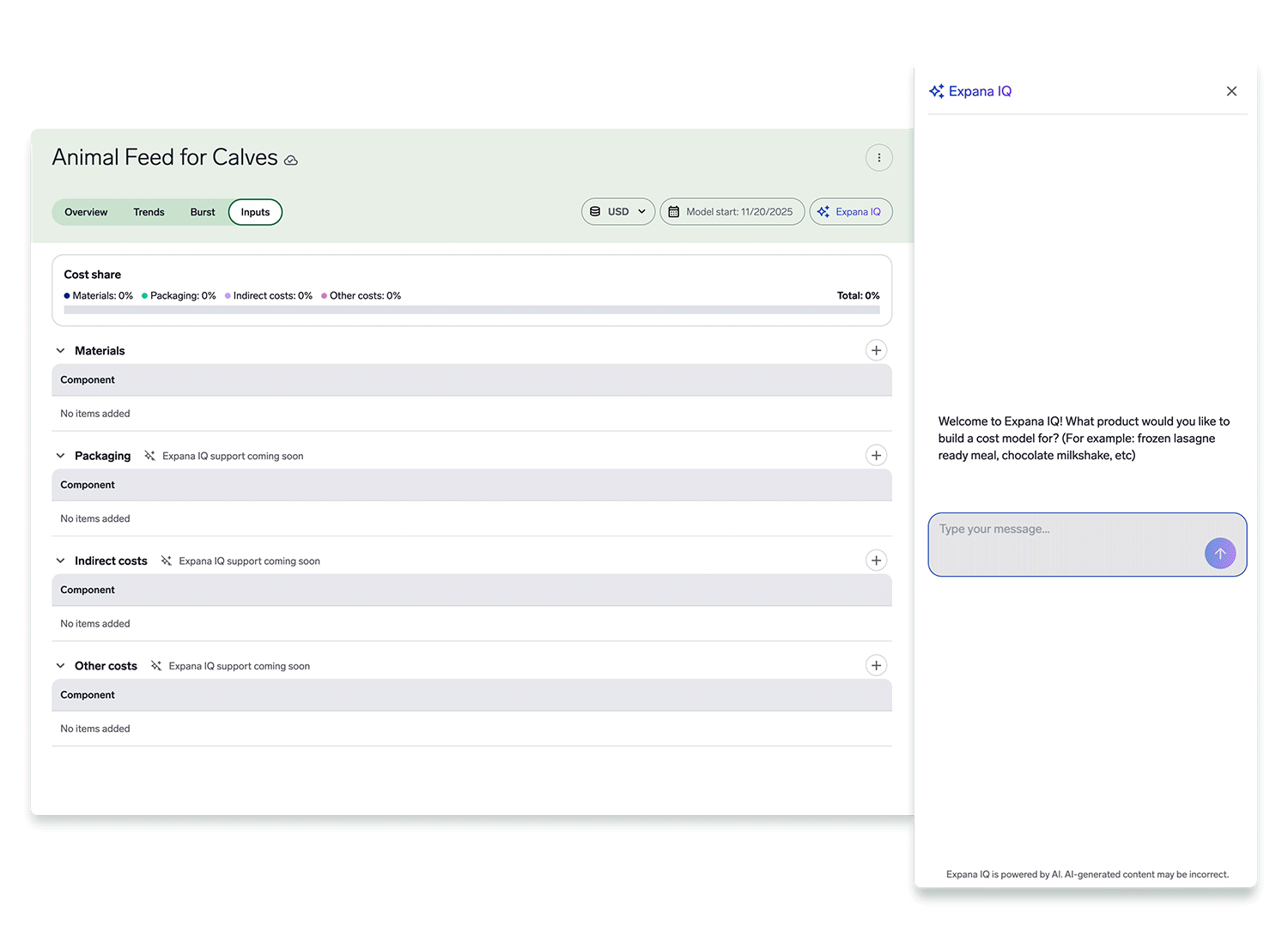Click the Cost share progress bar
1288x945 pixels.
click(x=471, y=310)
